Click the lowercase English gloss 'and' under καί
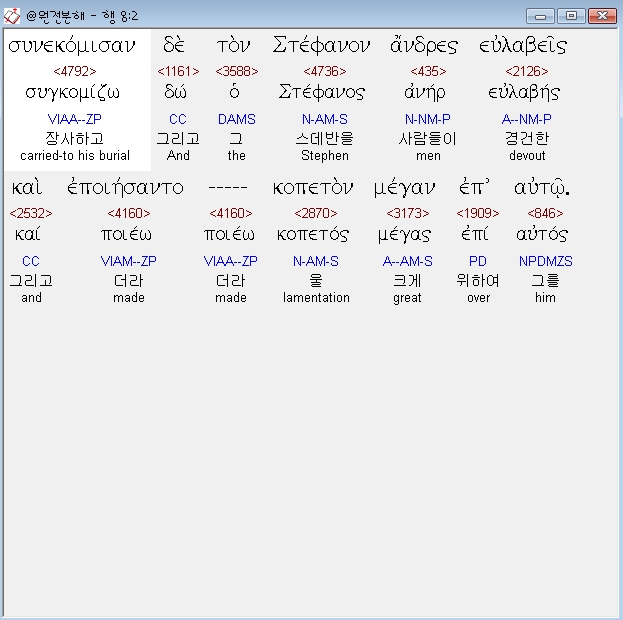 coord(31,298)
